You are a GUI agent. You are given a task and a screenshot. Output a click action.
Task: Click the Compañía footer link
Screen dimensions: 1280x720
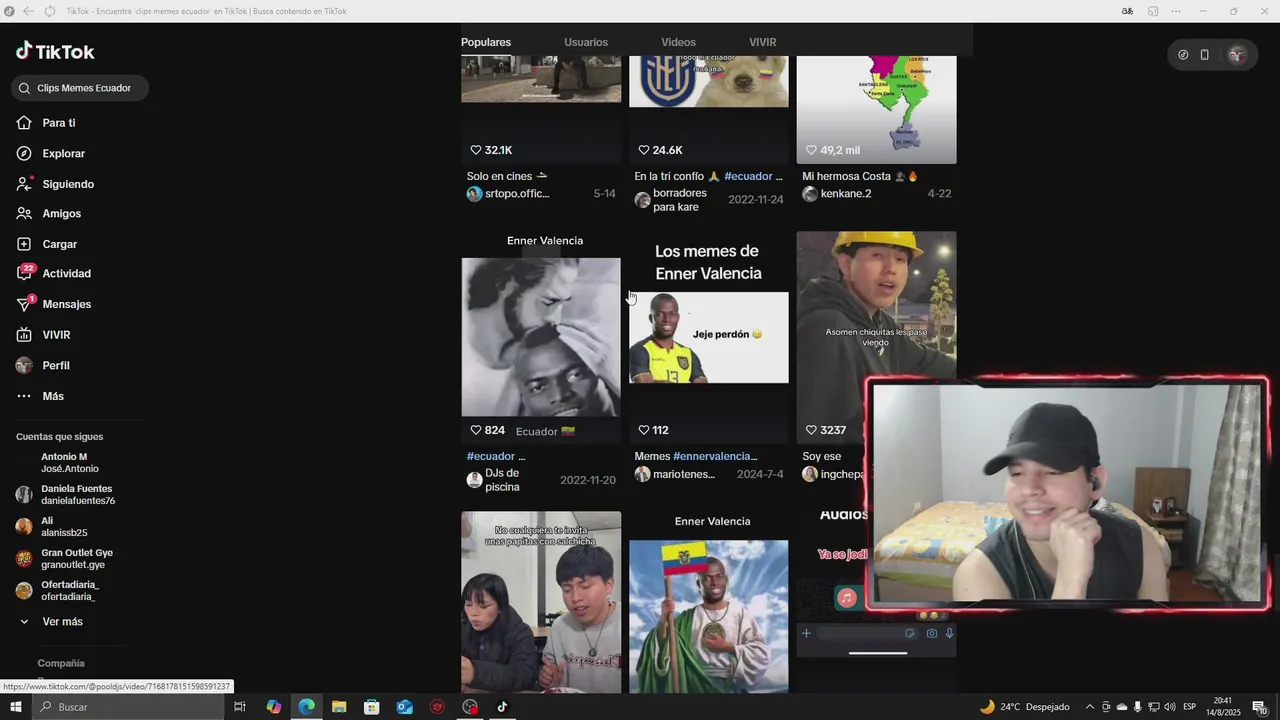(61, 663)
